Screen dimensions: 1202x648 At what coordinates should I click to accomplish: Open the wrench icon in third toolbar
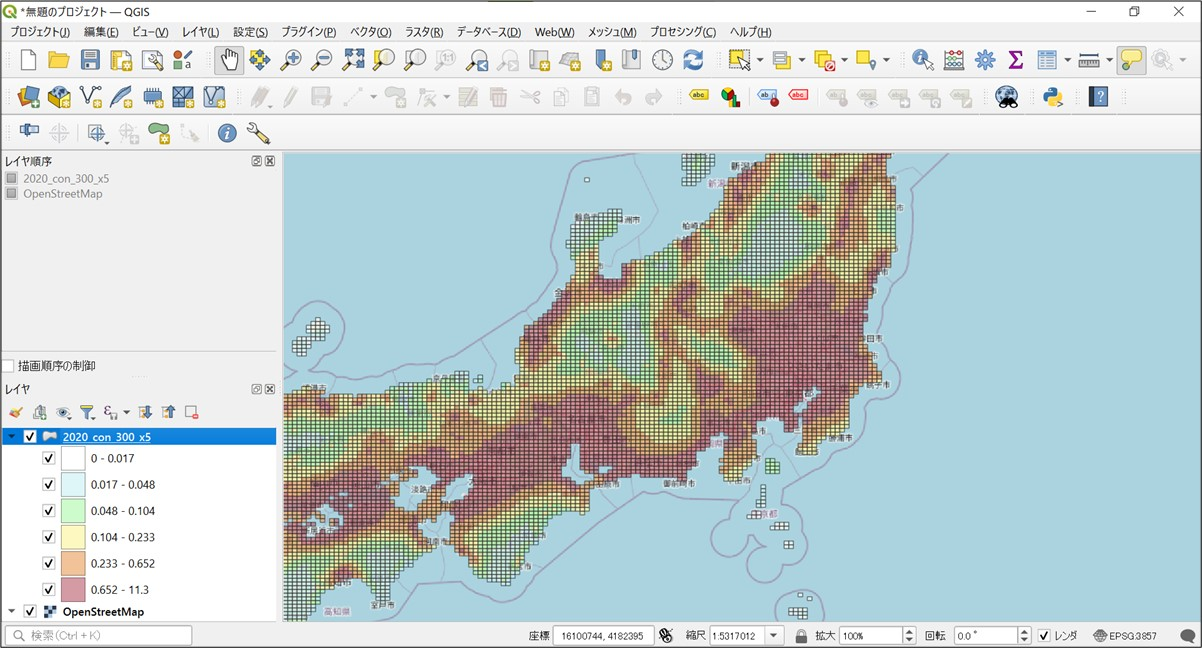(258, 133)
